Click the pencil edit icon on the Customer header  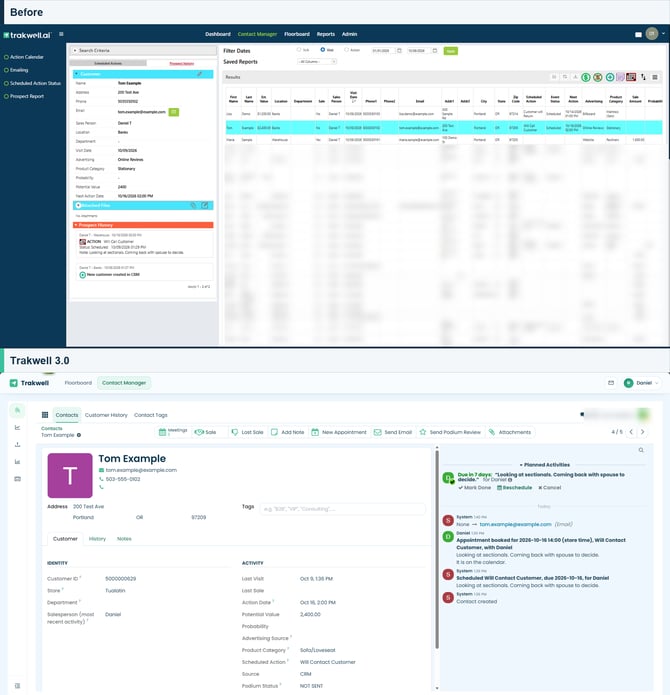click(x=200, y=74)
